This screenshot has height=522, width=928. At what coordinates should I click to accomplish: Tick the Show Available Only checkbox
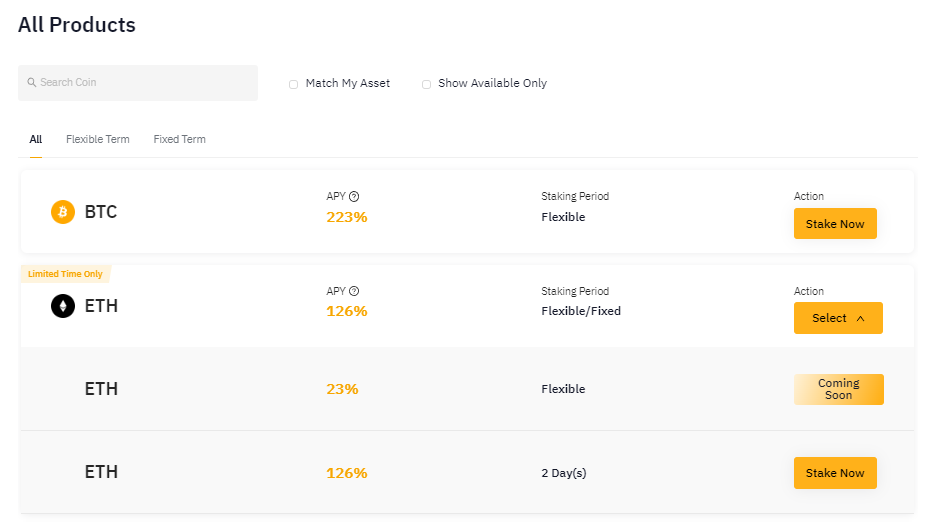click(x=426, y=84)
